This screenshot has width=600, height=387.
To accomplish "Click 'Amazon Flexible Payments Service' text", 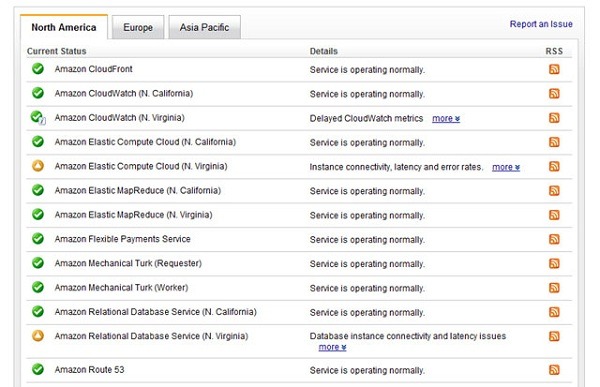I will pyautogui.click(x=122, y=239).
